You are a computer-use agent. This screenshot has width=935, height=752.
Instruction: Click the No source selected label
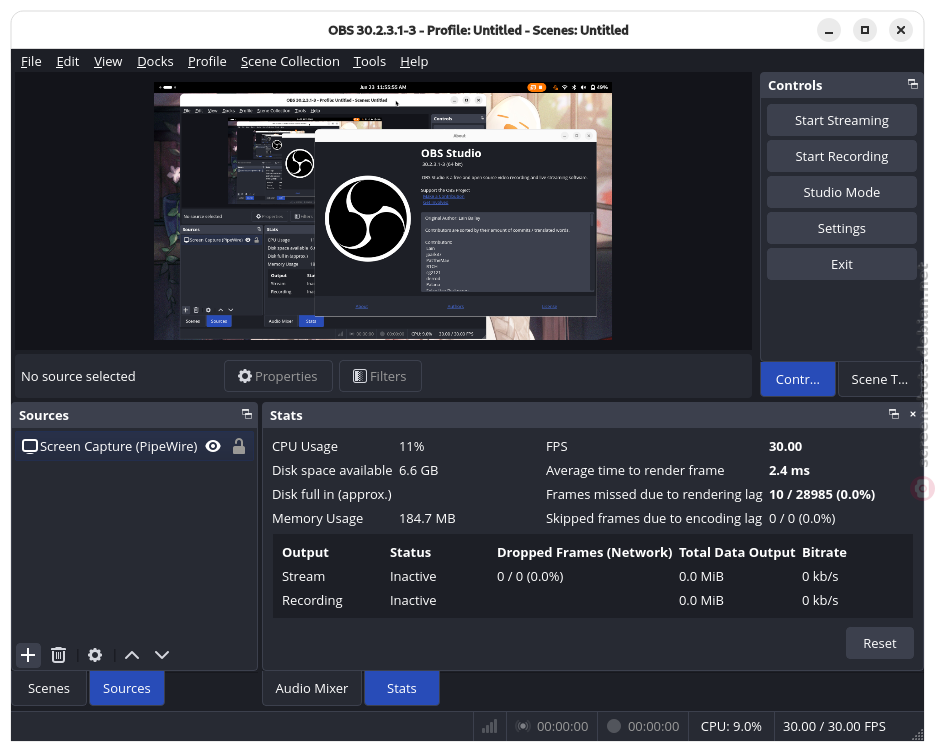click(x=78, y=376)
